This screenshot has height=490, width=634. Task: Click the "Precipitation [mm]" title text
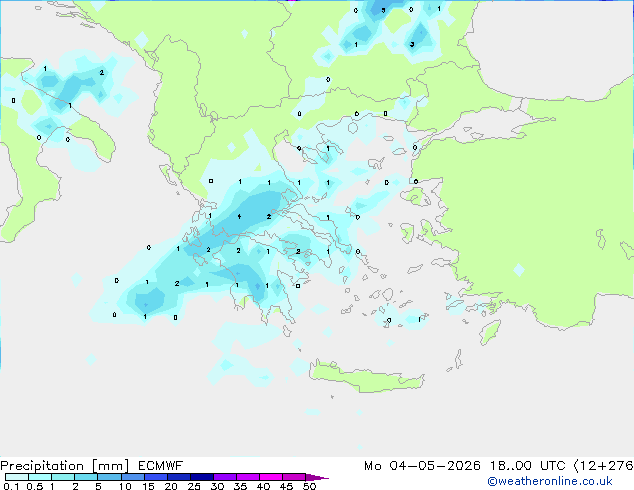[x=65, y=466]
